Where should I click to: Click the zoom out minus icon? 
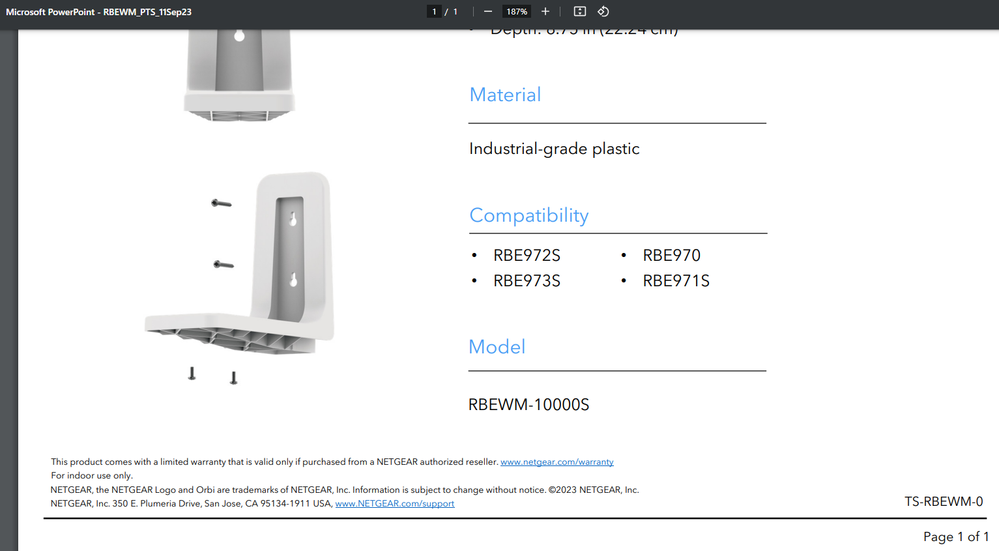pyautogui.click(x=488, y=11)
